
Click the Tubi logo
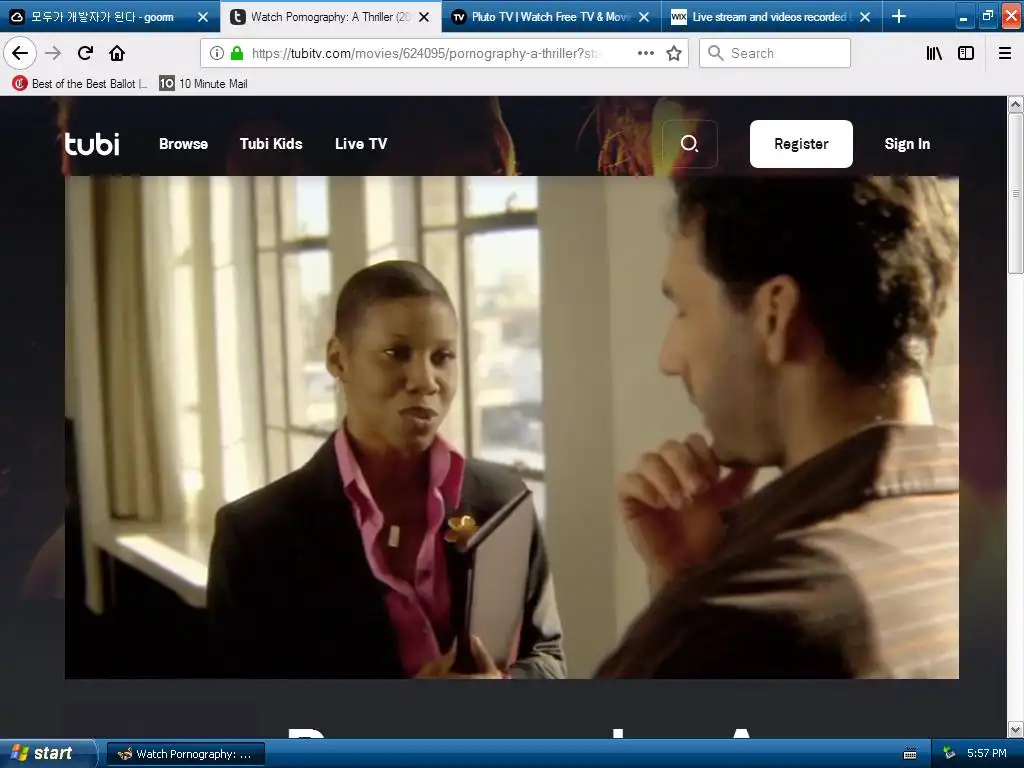tap(92, 144)
